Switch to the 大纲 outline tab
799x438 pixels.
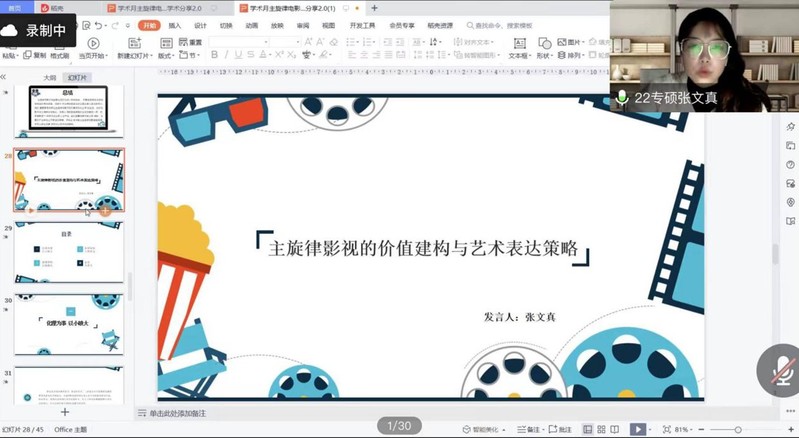click(49, 76)
